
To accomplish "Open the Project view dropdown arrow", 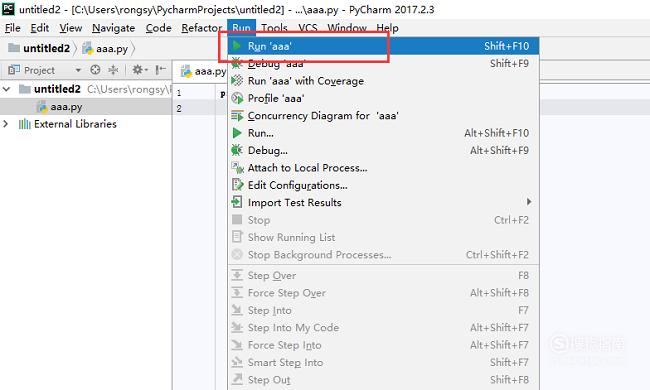I will [78, 70].
